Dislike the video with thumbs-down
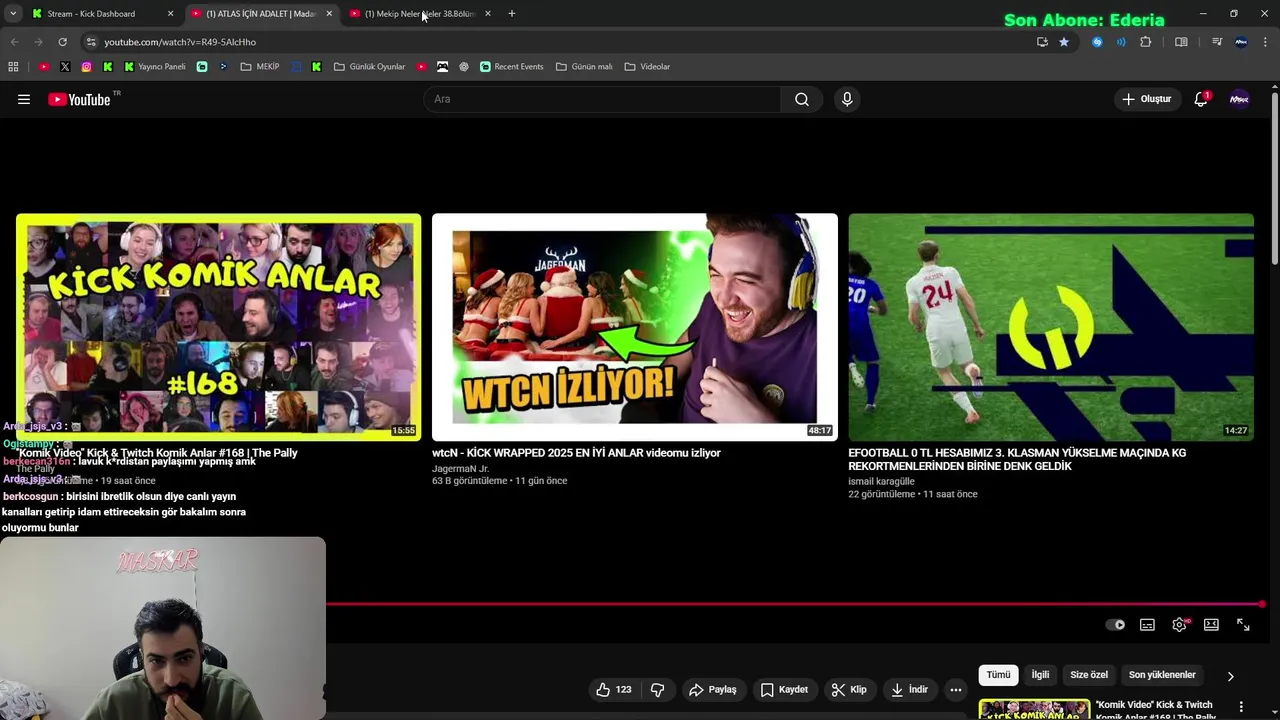The image size is (1280, 720). pyautogui.click(x=657, y=689)
